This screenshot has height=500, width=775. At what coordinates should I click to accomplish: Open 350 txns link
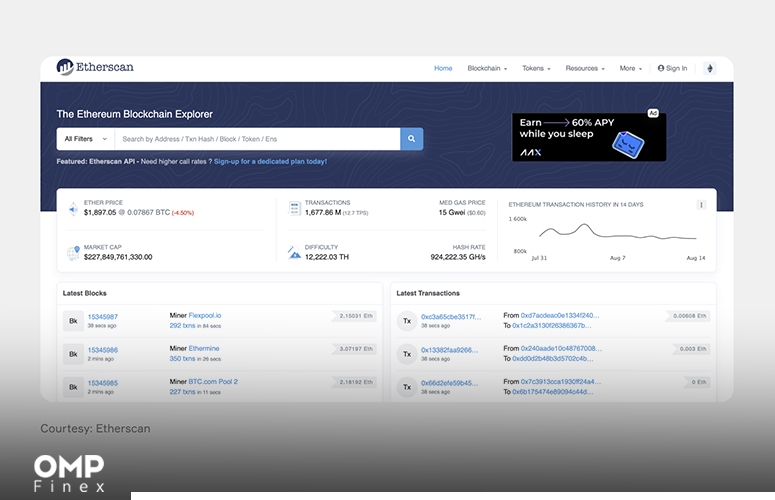pos(182,359)
